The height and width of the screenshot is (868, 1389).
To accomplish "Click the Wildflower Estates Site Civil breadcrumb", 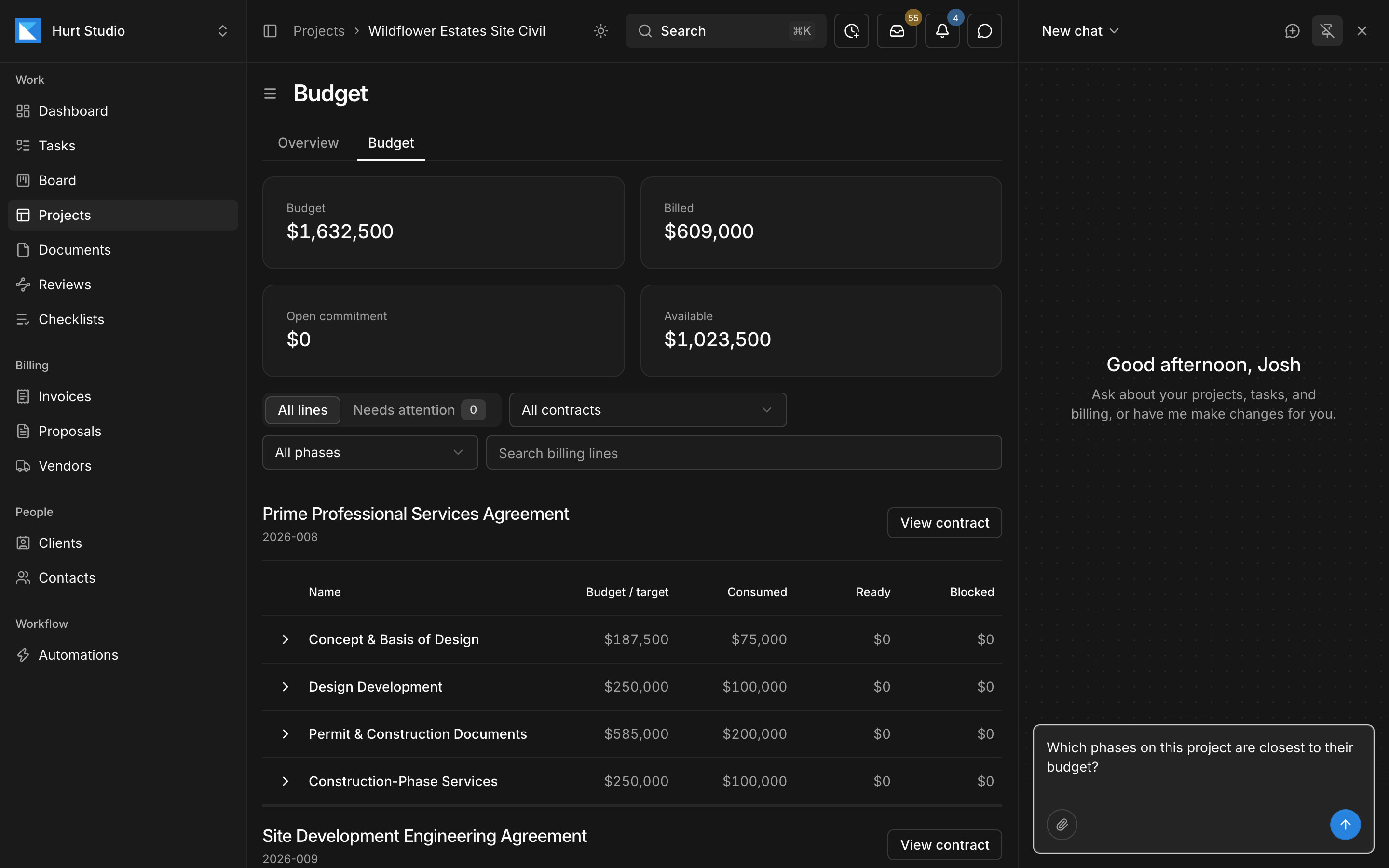I will [x=456, y=31].
